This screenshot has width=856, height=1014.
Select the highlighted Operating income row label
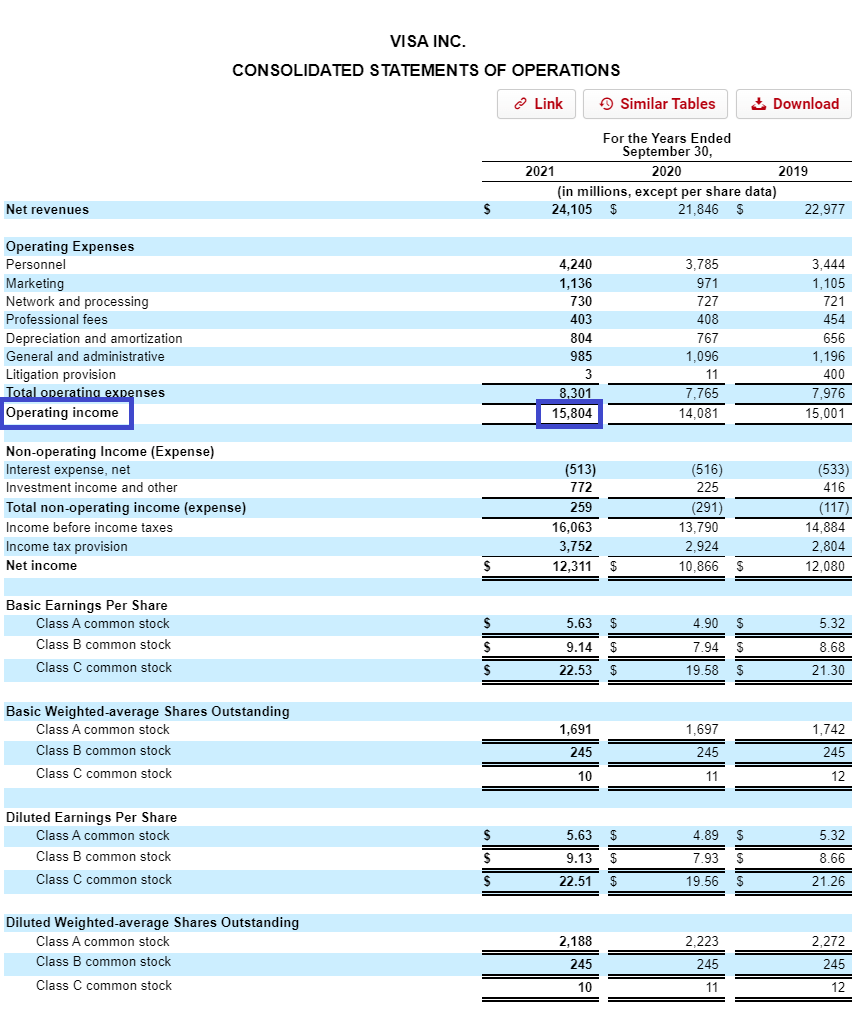pos(63,413)
